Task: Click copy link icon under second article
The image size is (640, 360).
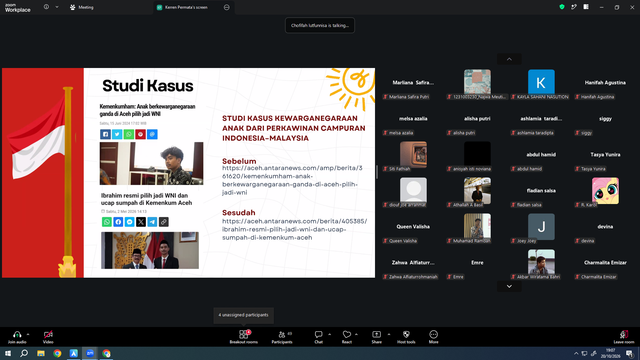Action: click(164, 222)
